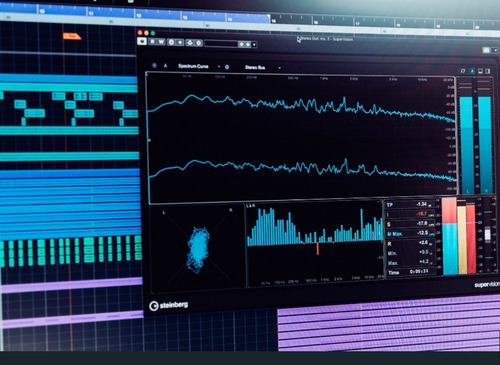Image resolution: width=500 pixels, height=365 pixels.
Task: Click the phasescope display
Action: [198, 247]
